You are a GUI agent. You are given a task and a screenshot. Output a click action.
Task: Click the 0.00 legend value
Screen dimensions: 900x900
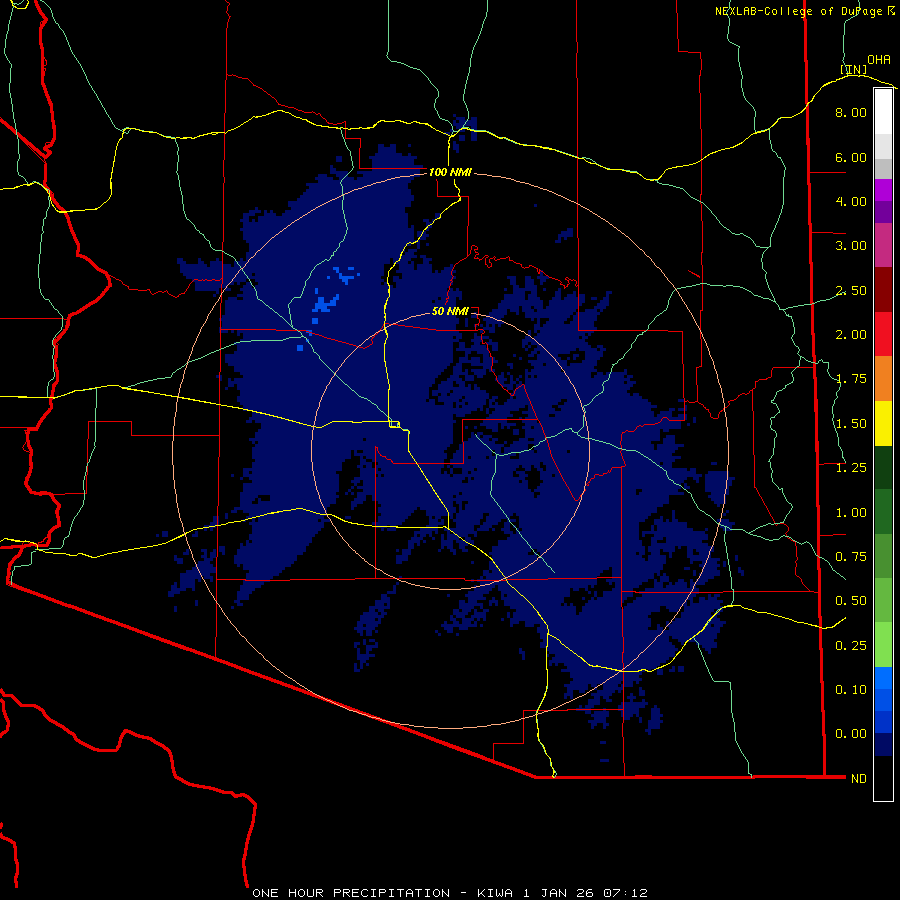tap(851, 734)
